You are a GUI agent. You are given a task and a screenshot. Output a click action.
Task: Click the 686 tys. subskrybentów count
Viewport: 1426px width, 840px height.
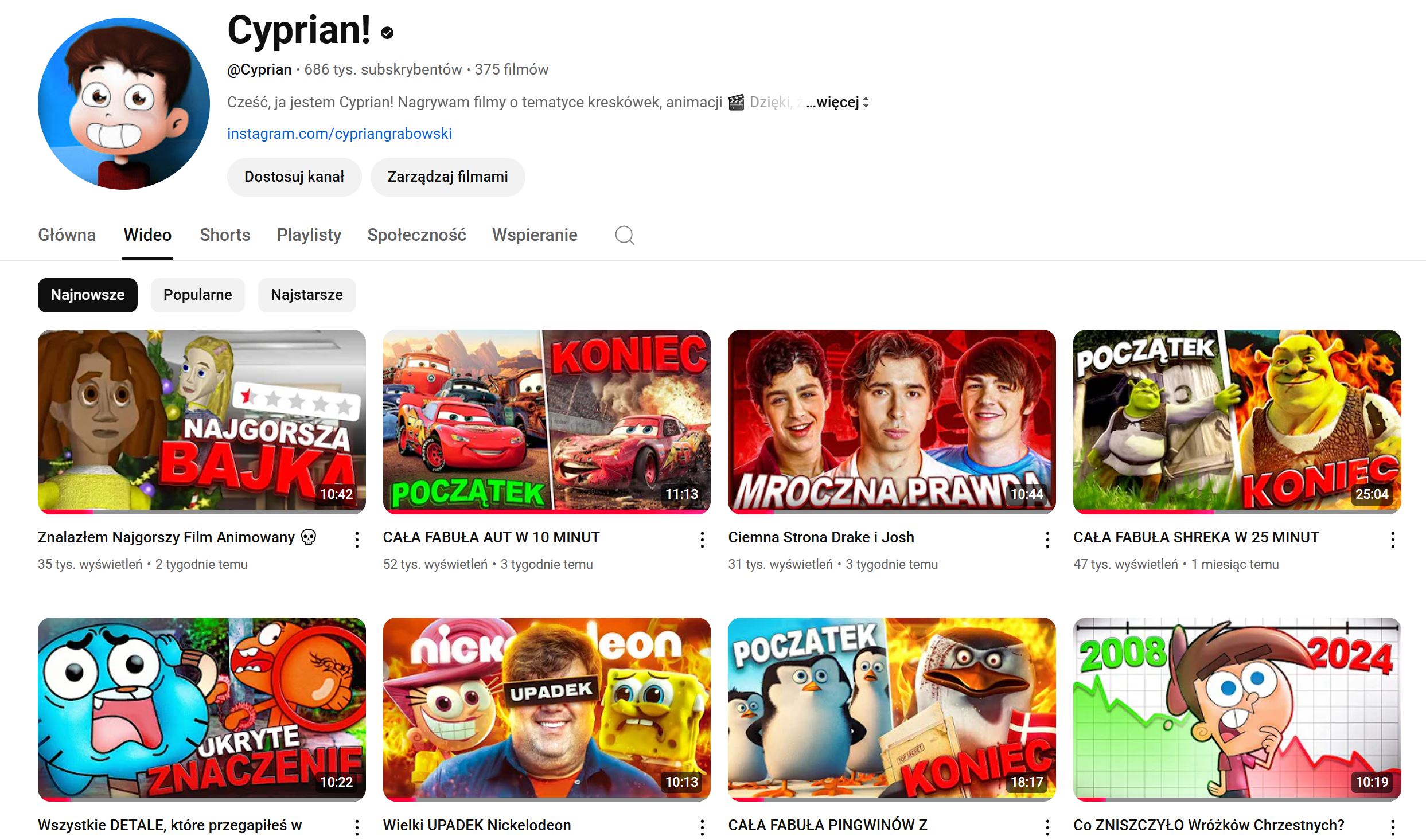[383, 69]
